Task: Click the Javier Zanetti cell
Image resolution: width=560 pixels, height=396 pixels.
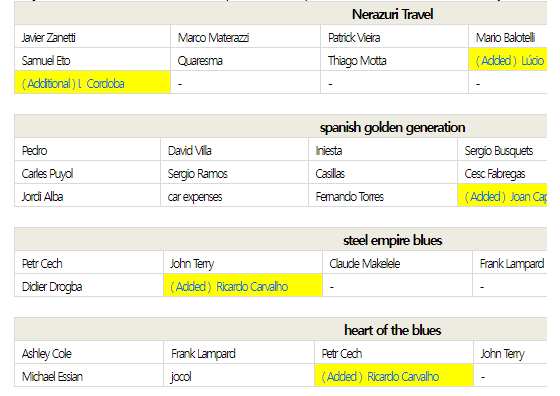Action: 92,37
